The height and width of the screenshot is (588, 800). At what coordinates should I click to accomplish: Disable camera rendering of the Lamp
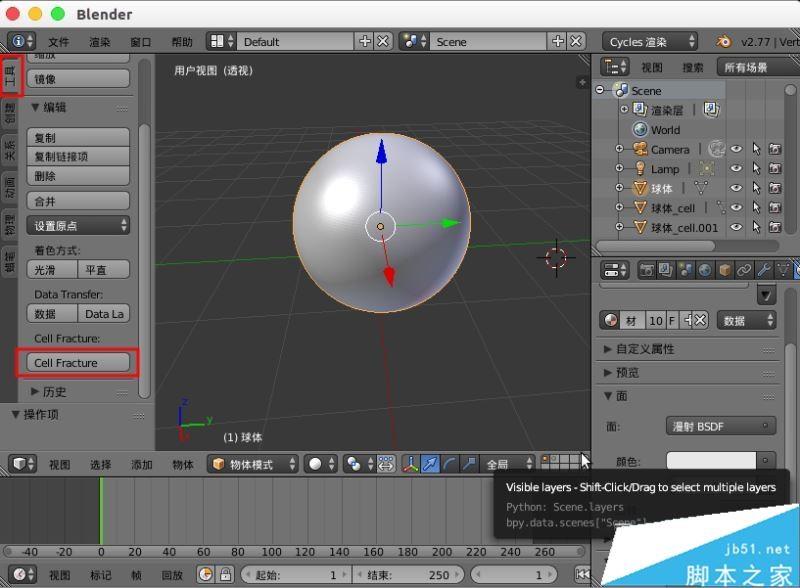pos(777,168)
